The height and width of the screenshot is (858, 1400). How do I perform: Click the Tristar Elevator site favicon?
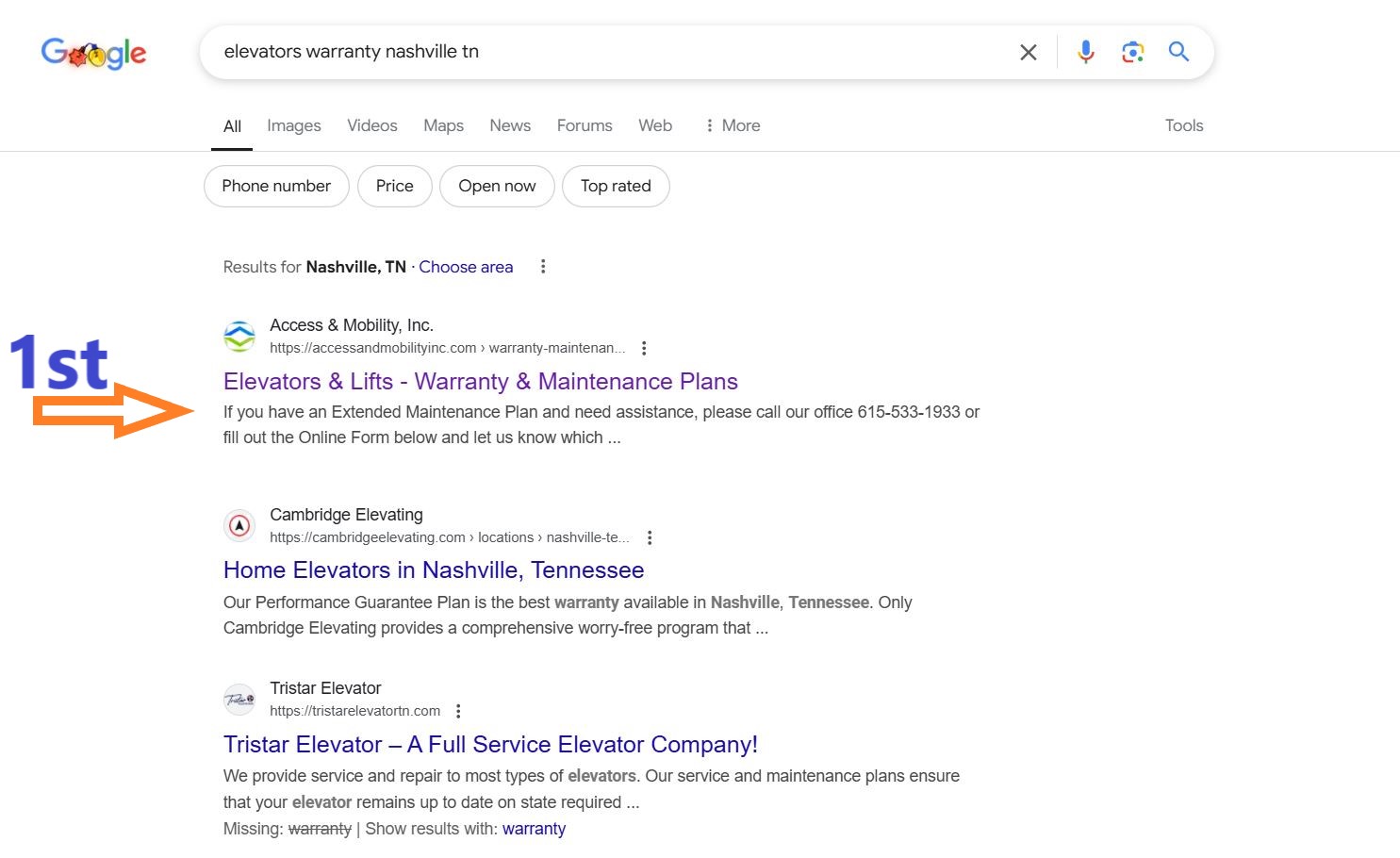coord(239,700)
